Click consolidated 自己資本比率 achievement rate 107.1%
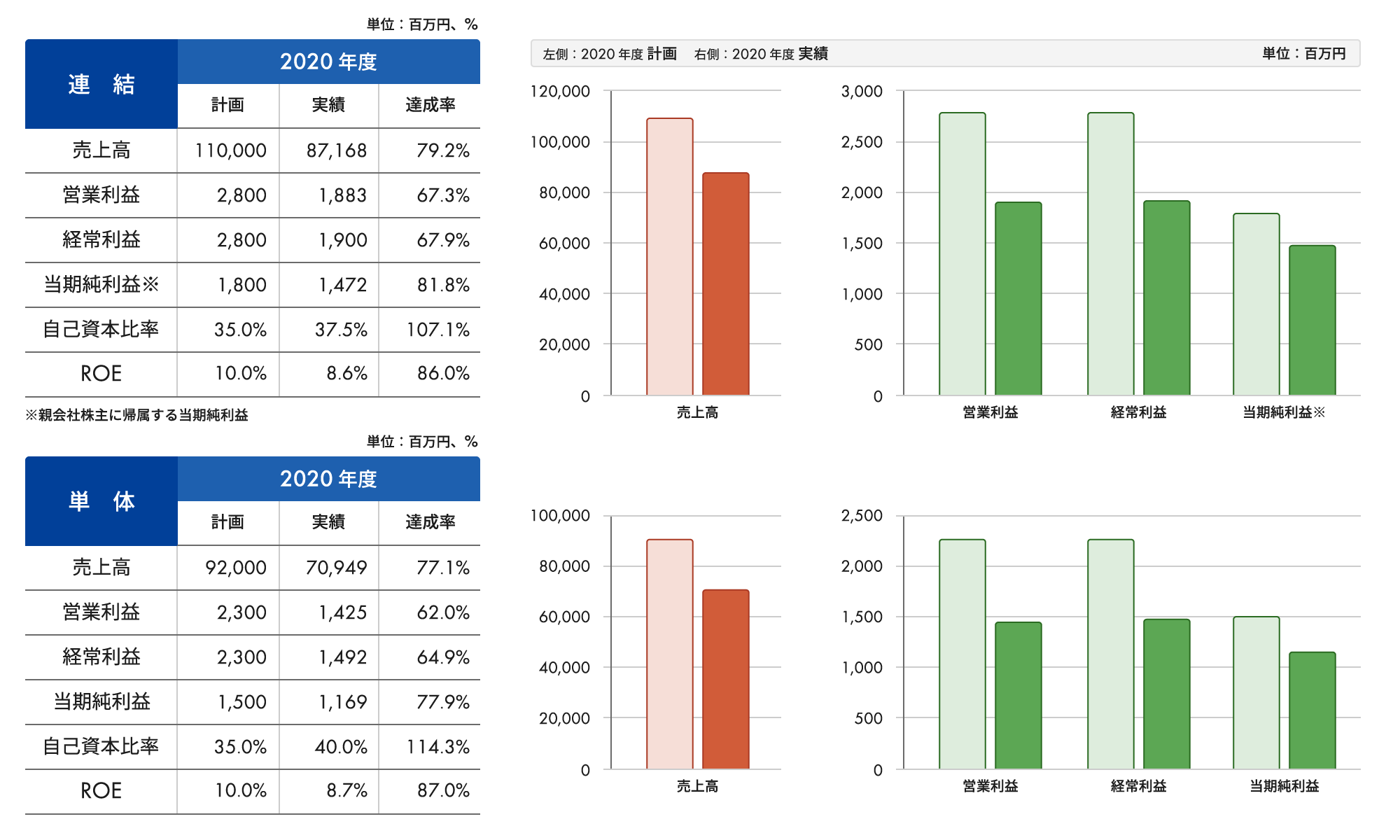 click(438, 330)
